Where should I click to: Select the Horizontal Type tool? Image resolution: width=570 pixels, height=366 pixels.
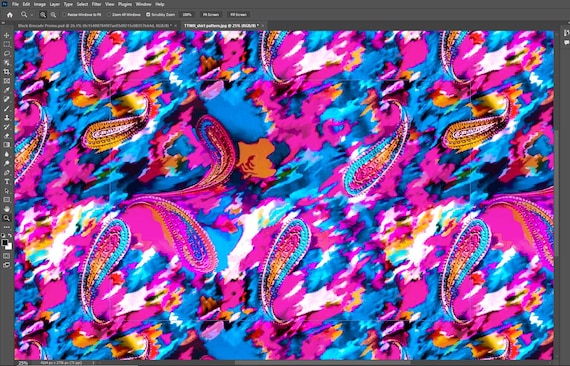pos(7,181)
